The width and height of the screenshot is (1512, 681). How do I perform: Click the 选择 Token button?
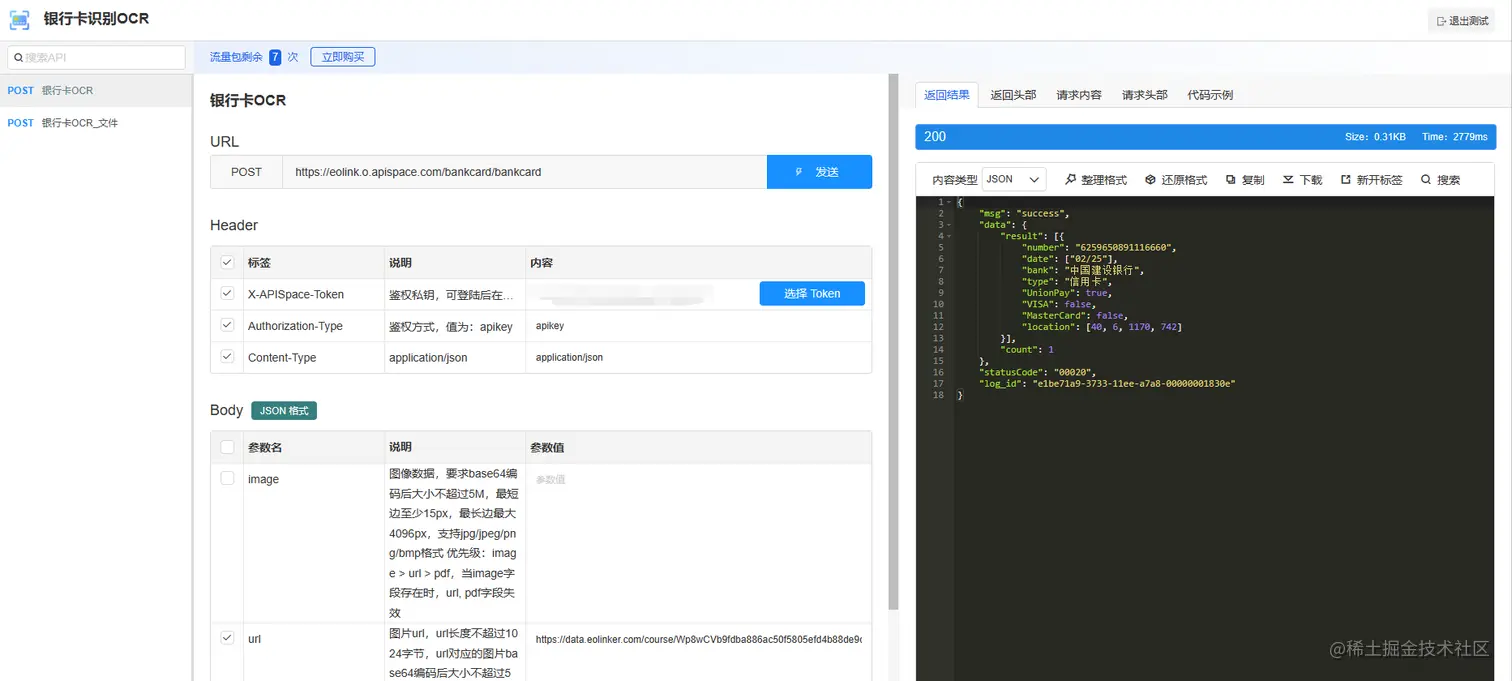tap(812, 293)
